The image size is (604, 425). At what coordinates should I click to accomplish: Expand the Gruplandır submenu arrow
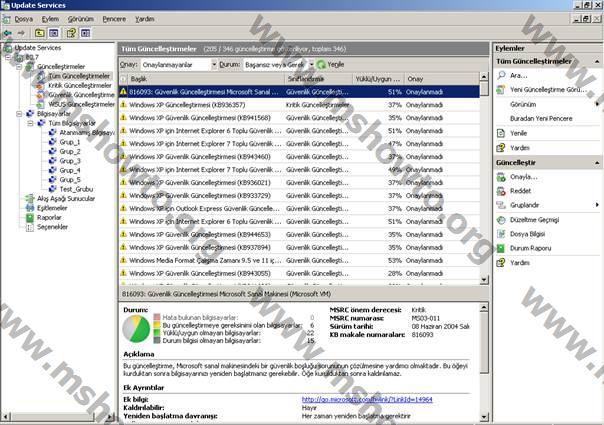[597, 205]
